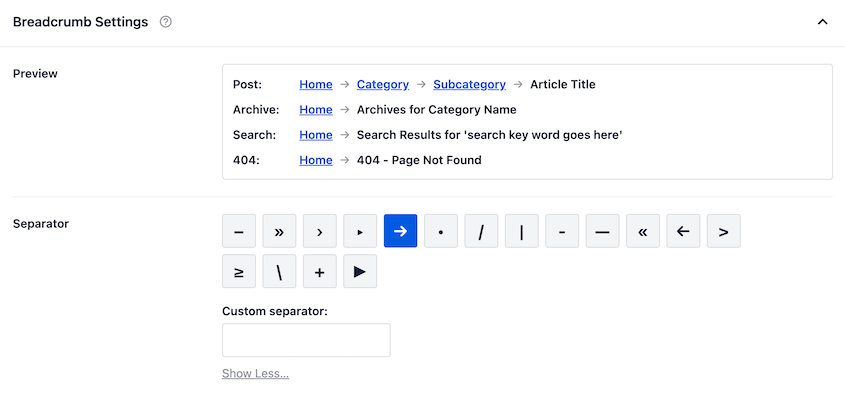The width and height of the screenshot is (845, 393).
Task: Pick the backslash \ separator
Action: 279,272
